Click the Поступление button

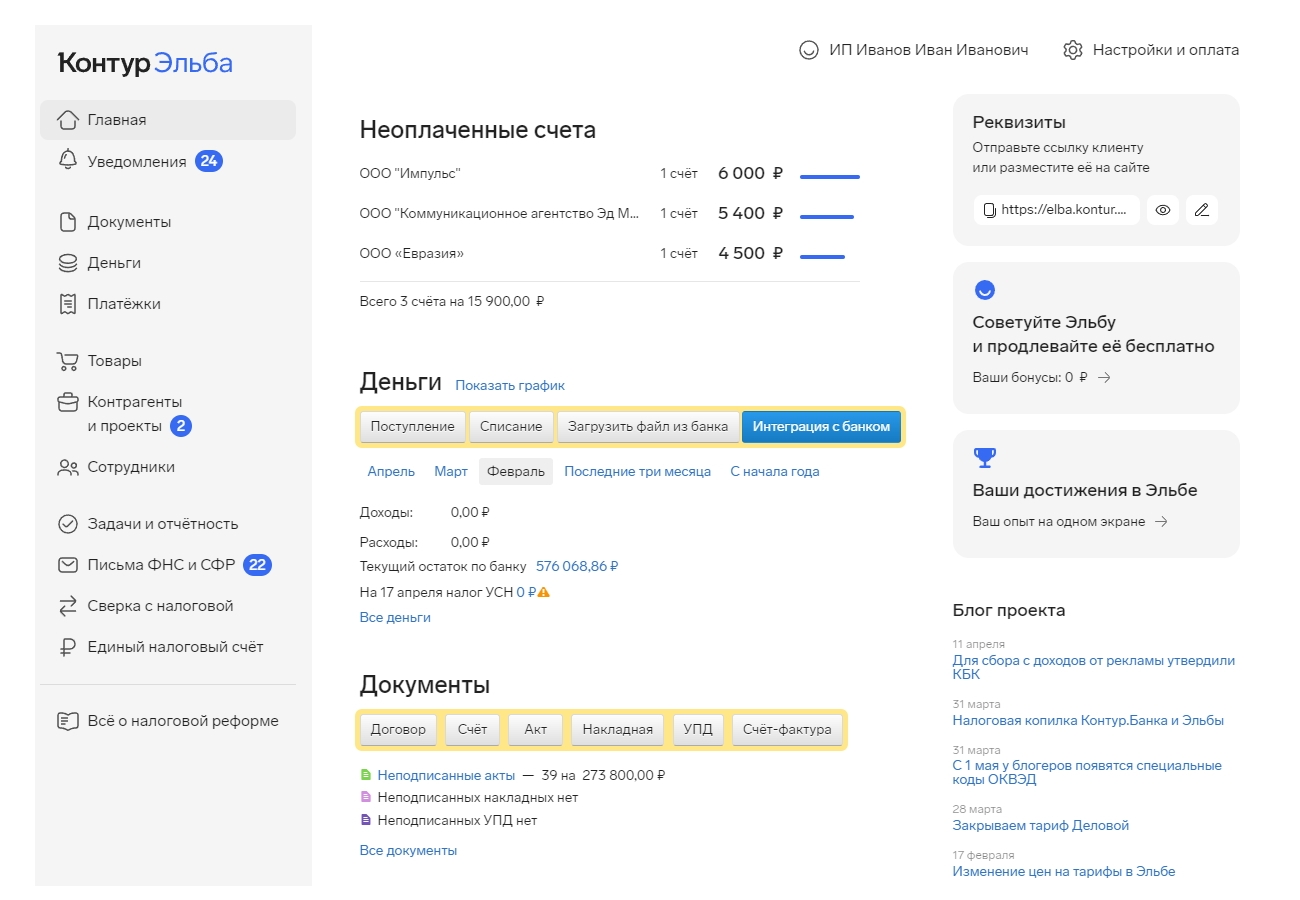(413, 427)
